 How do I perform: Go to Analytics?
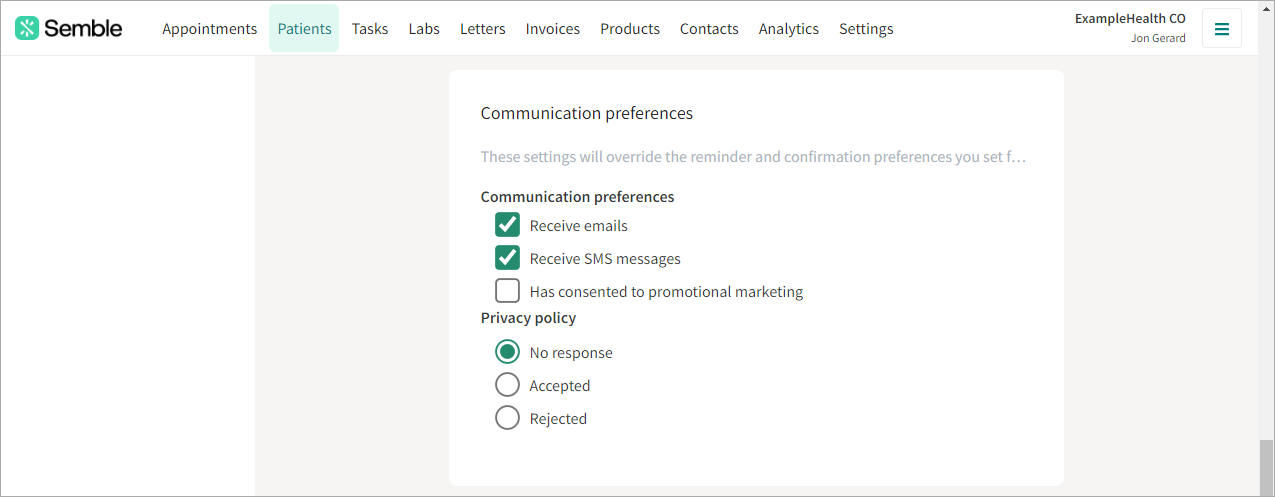pyautogui.click(x=789, y=28)
